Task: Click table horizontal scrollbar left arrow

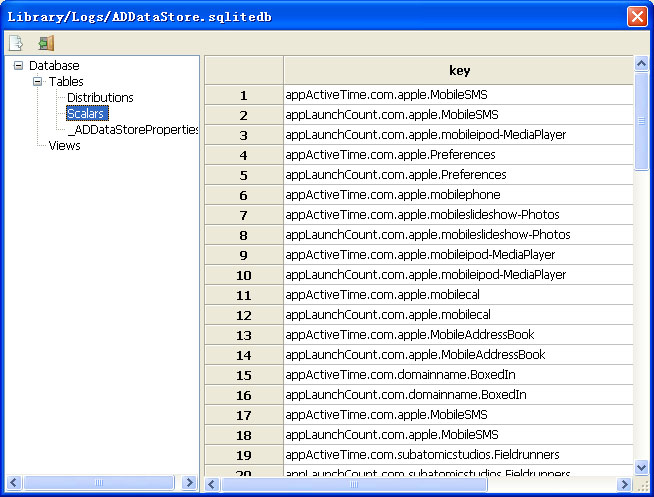Action: pos(212,484)
